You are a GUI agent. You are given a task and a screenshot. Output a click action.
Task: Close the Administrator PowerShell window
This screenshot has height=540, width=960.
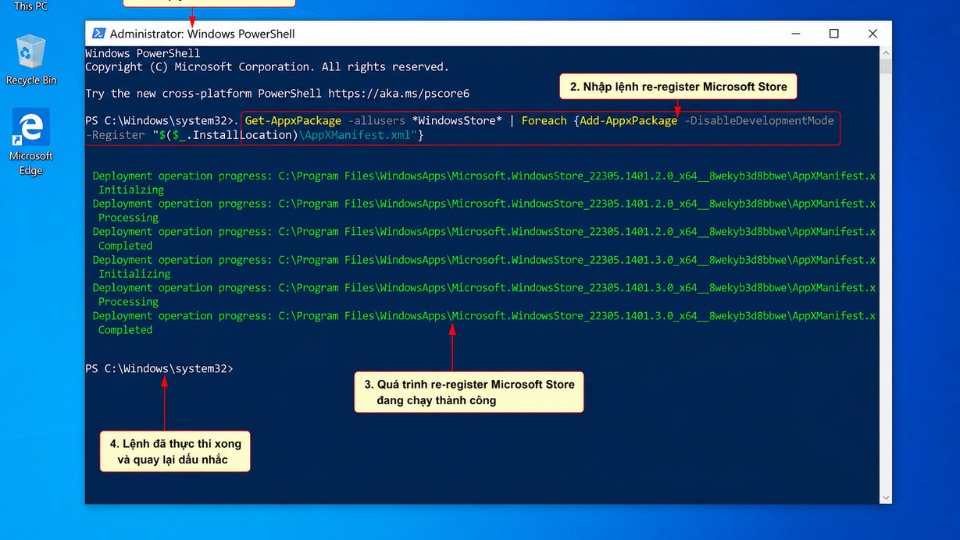872,34
